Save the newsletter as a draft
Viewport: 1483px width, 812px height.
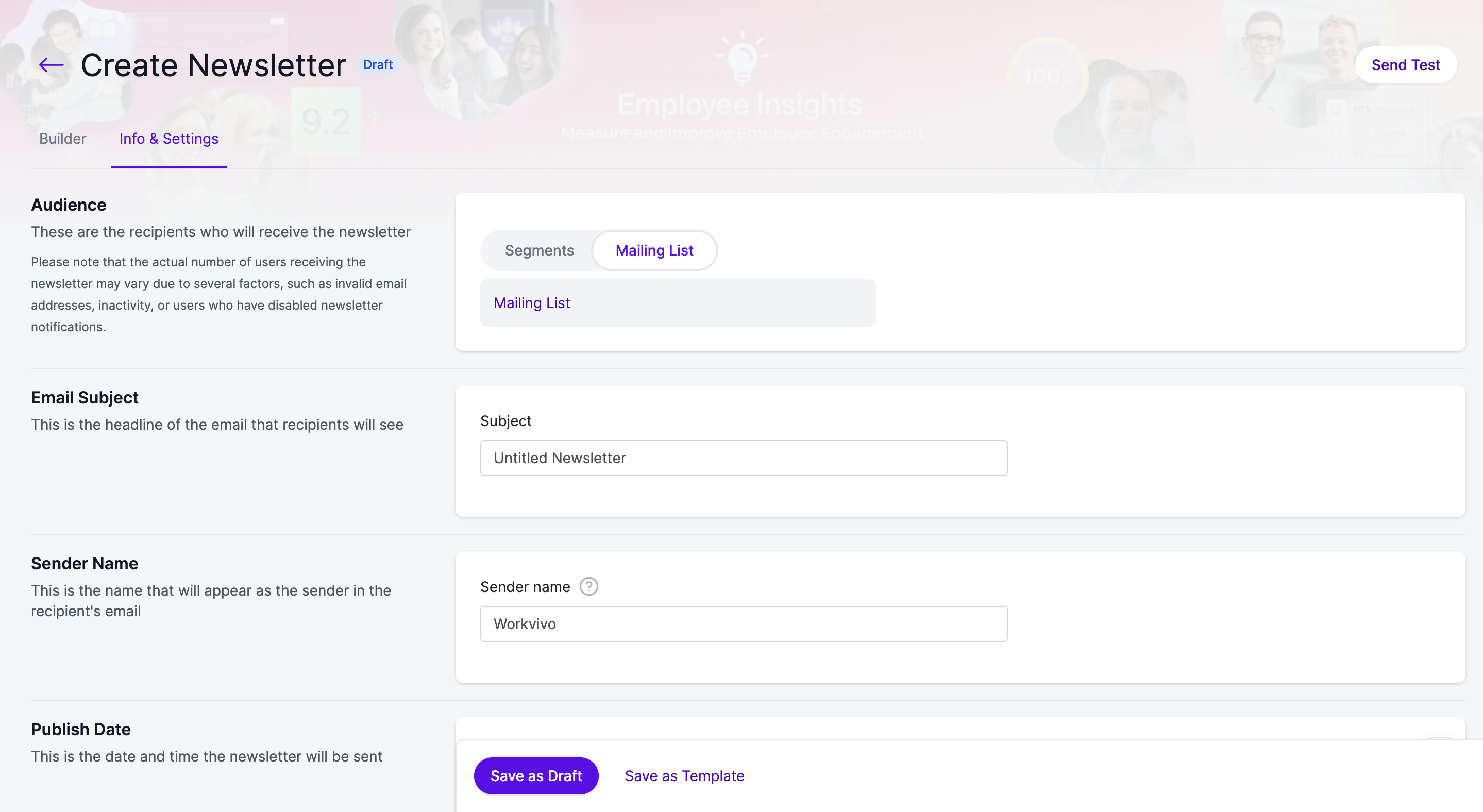click(x=536, y=776)
